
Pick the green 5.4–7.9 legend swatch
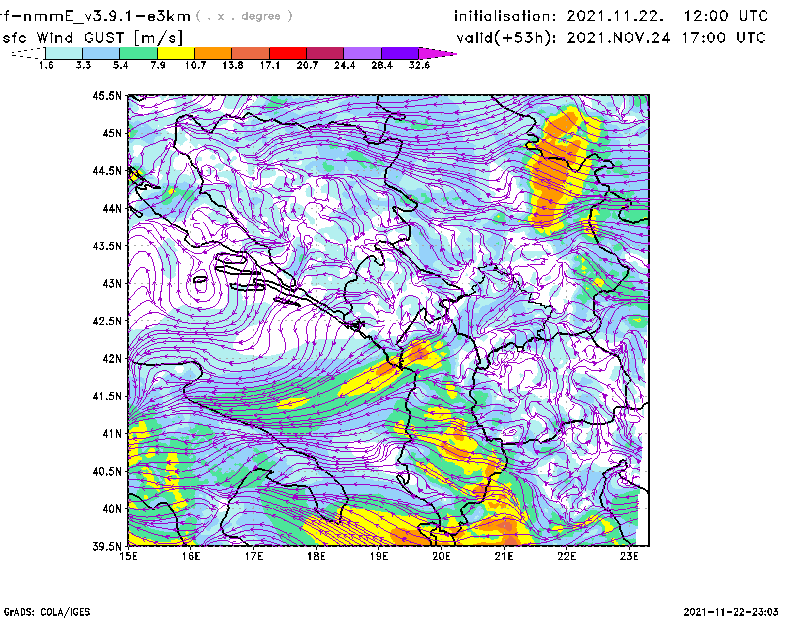point(139,53)
